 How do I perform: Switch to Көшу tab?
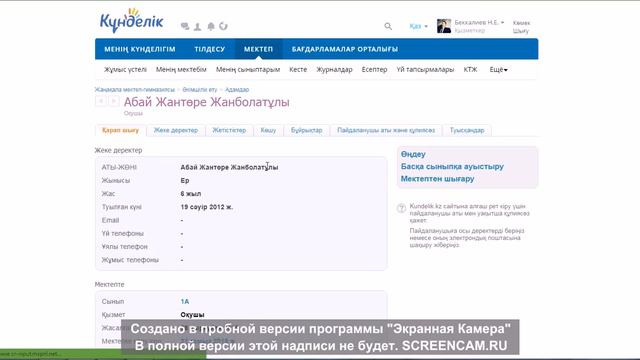[x=268, y=130]
